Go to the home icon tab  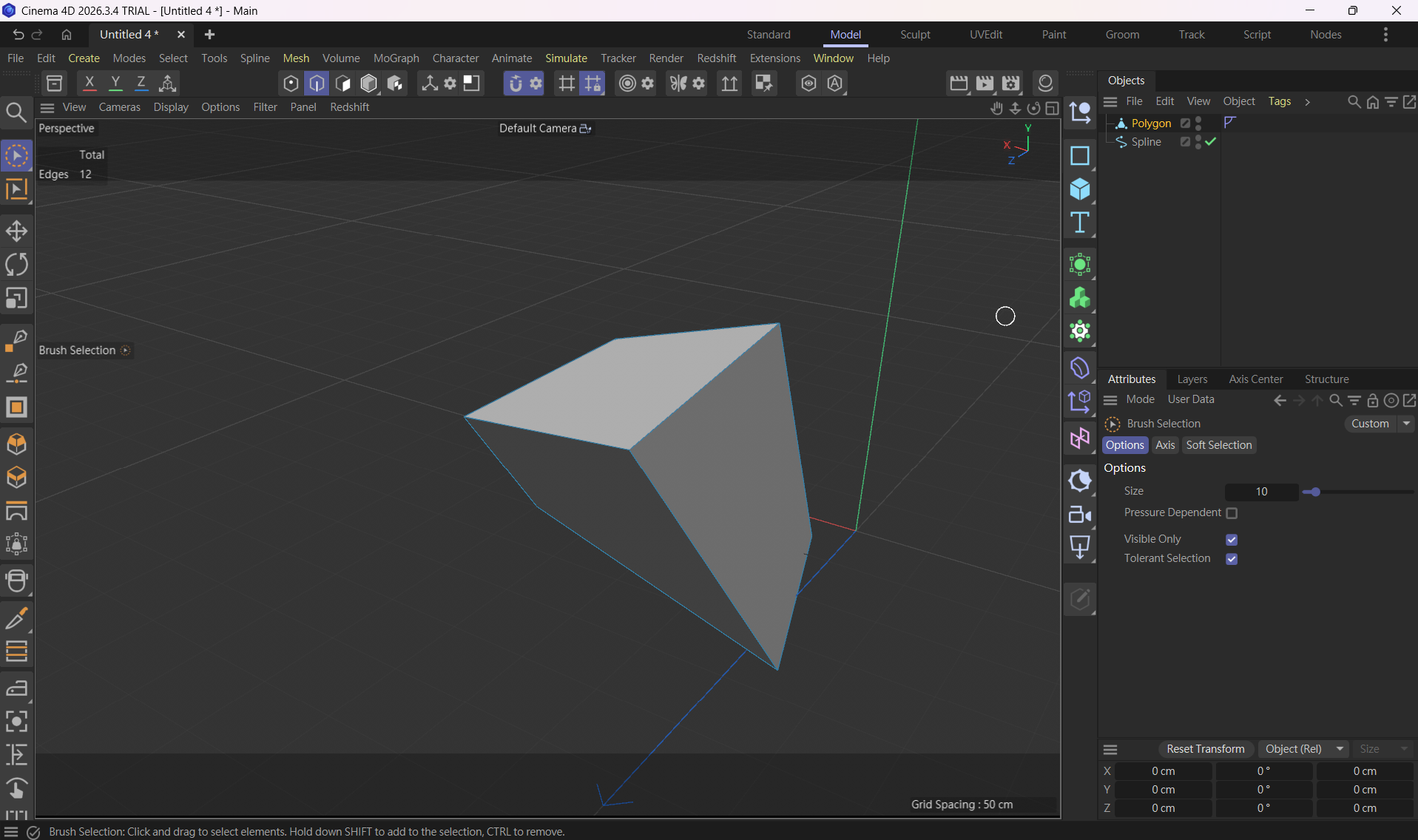tap(67, 35)
